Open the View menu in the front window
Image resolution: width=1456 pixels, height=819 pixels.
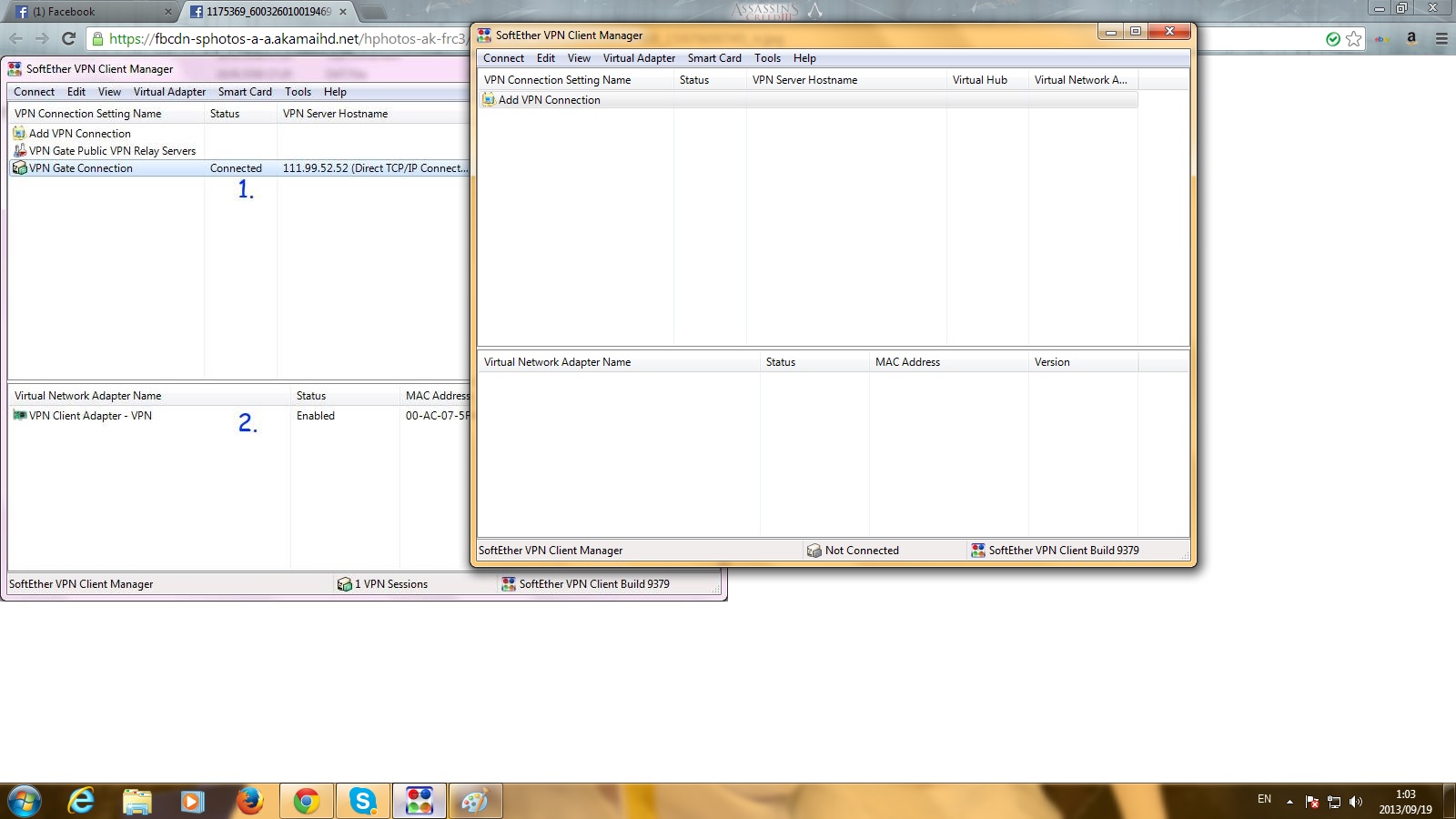pos(579,58)
